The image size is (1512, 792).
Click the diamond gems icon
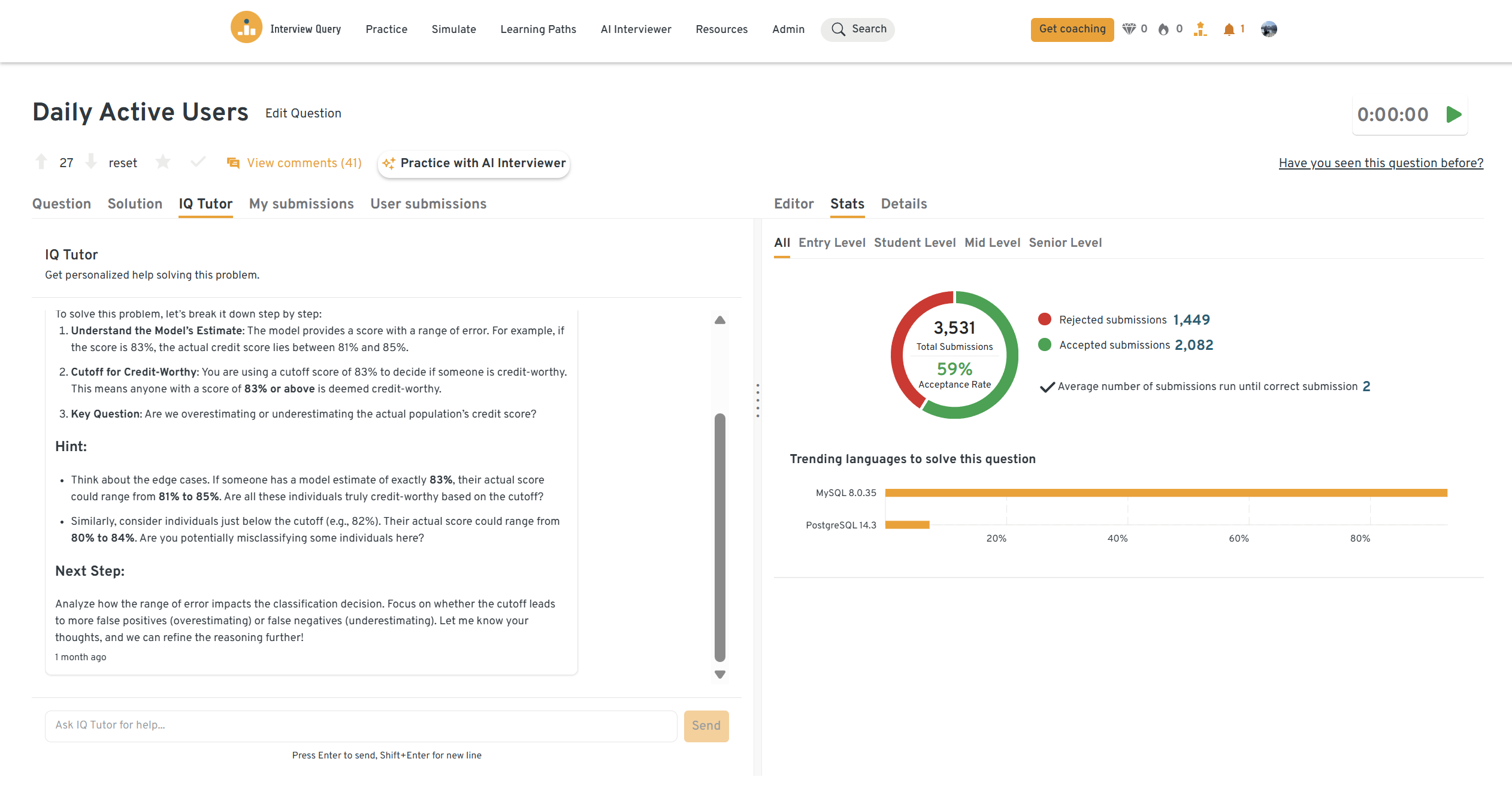pyautogui.click(x=1129, y=29)
